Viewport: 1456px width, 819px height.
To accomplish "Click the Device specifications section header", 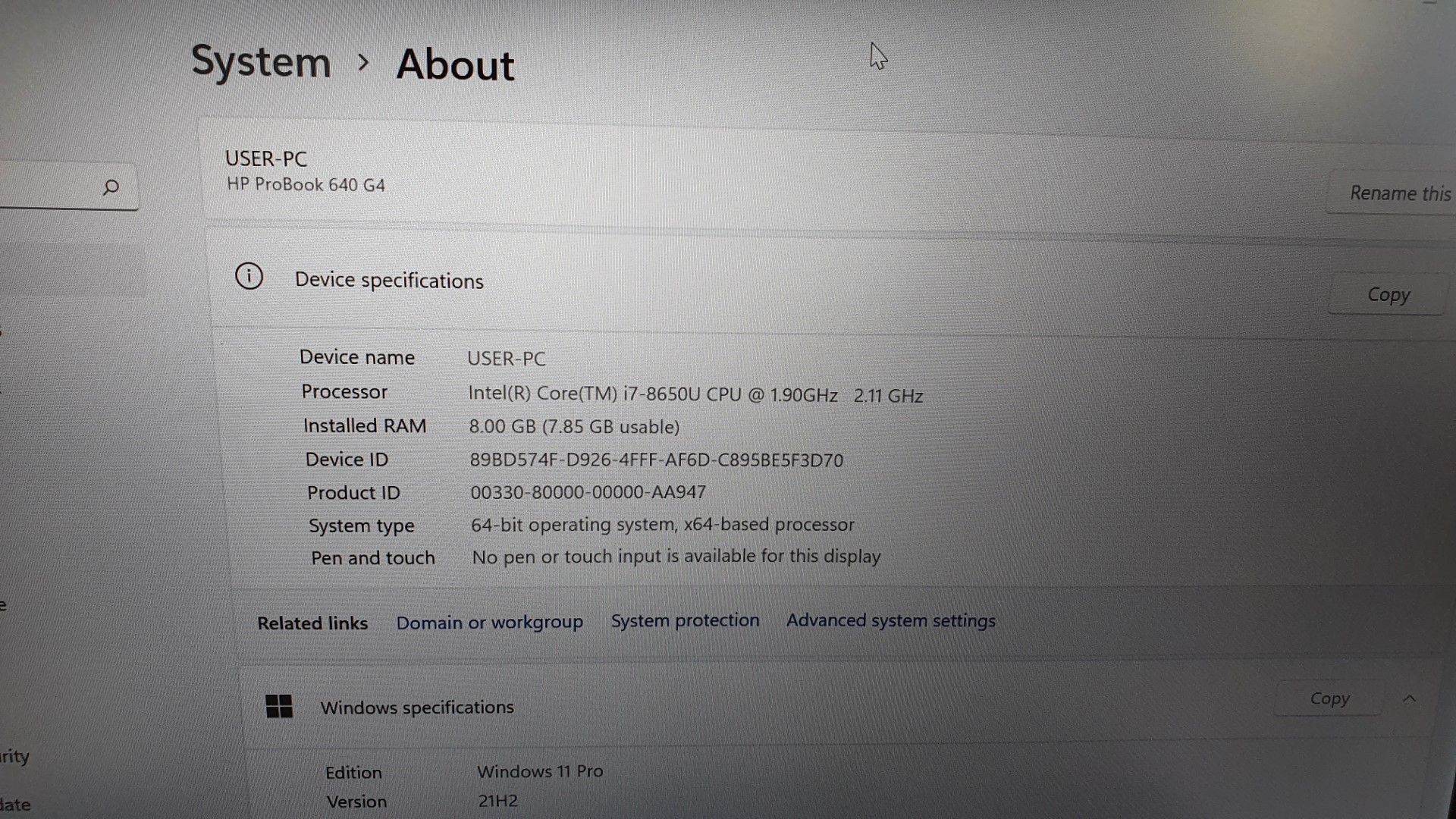I will (x=389, y=281).
